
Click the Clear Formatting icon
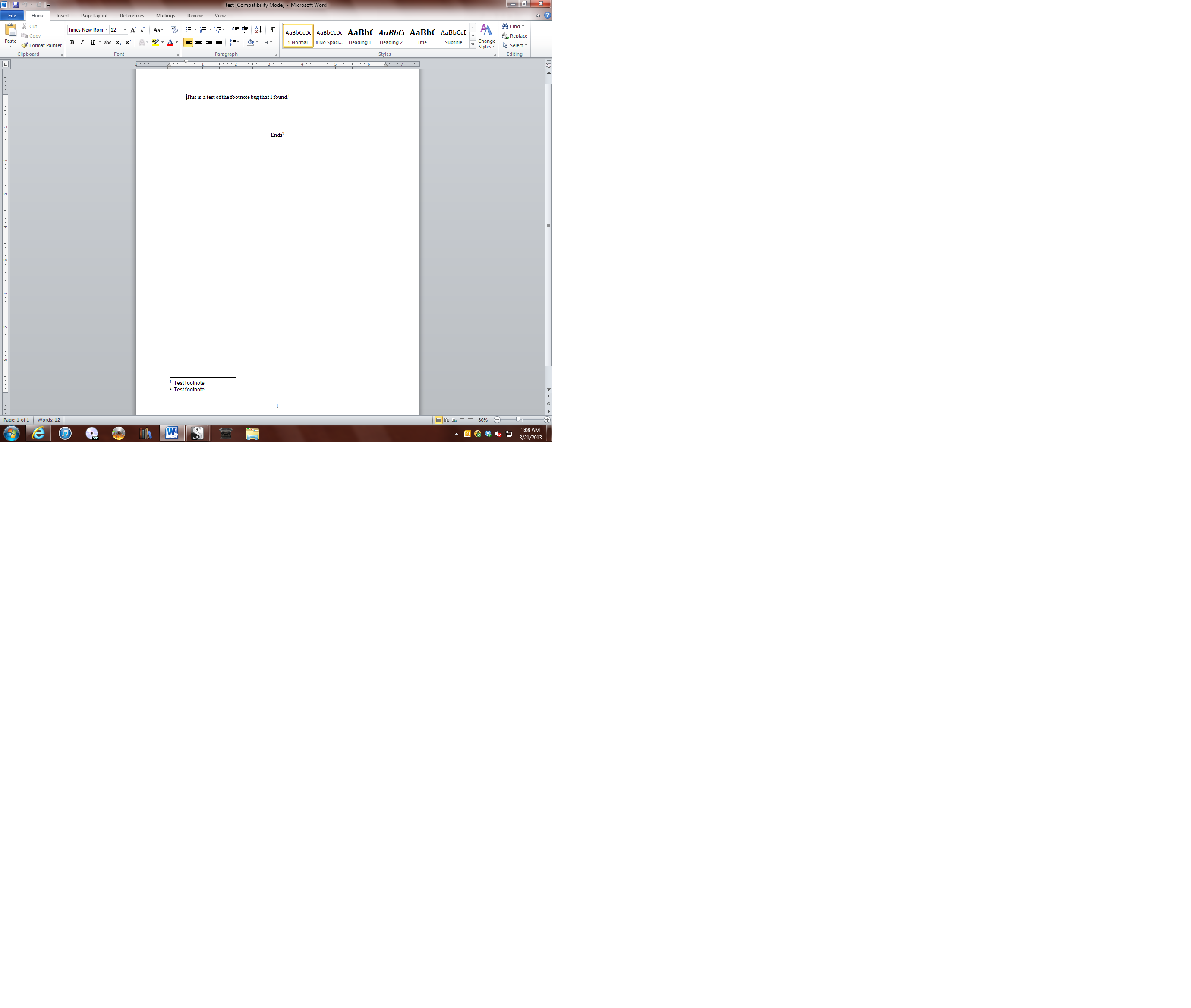pyautogui.click(x=174, y=30)
